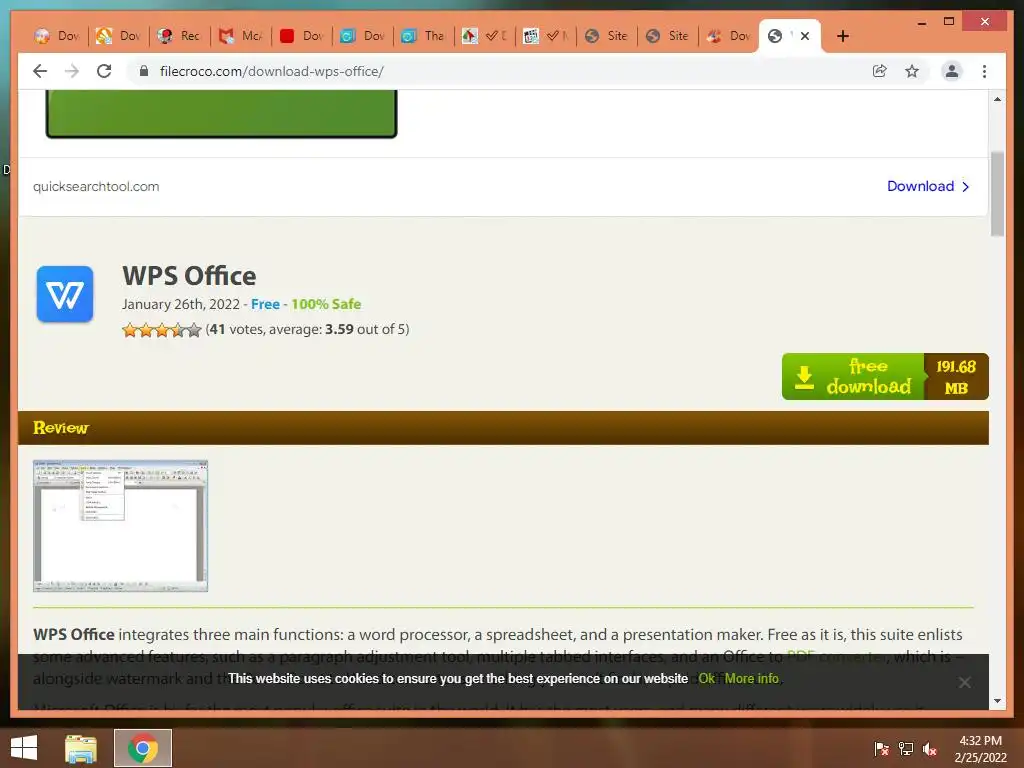Click the January 26th, 2022 date text

coord(181,304)
